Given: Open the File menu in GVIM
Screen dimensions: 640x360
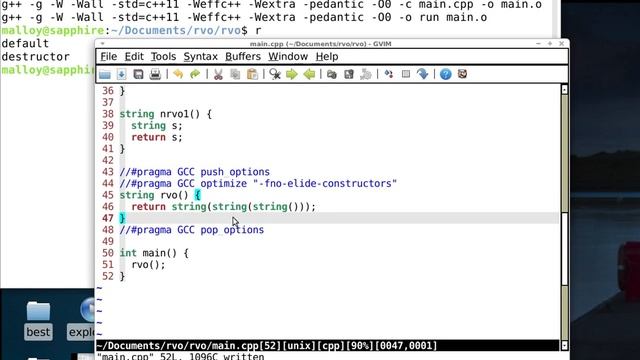Looking at the screenshot, I should 109,56.
